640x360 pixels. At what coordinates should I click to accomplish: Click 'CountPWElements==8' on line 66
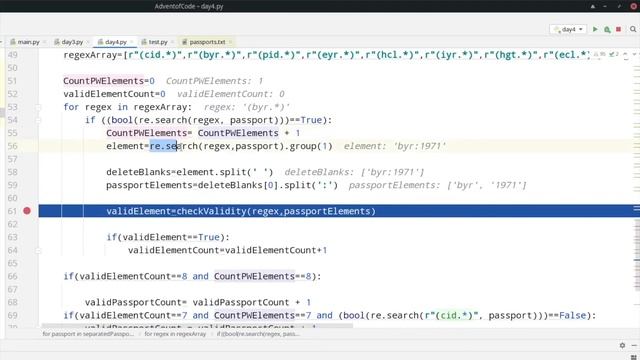[x=262, y=276]
